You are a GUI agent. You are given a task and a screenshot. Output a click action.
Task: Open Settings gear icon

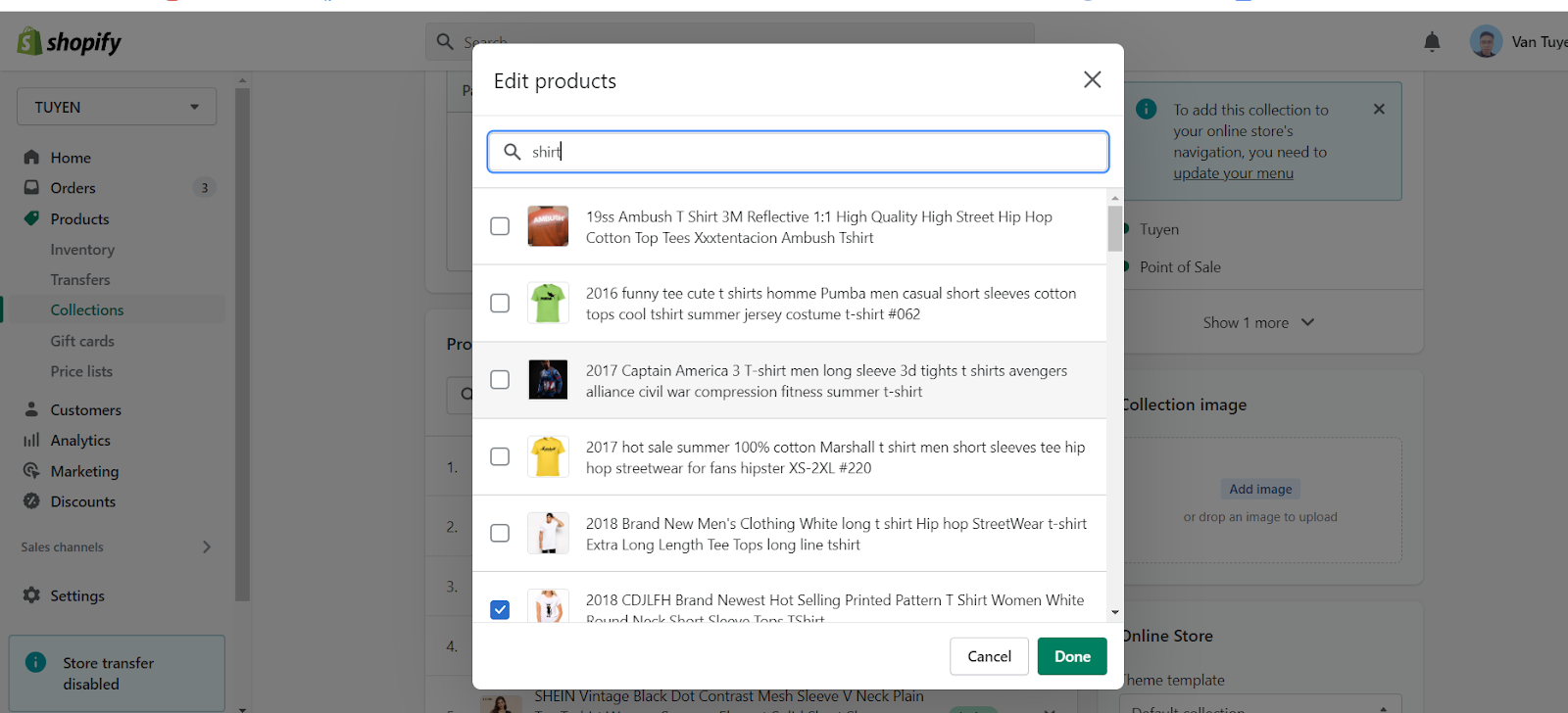pos(31,594)
